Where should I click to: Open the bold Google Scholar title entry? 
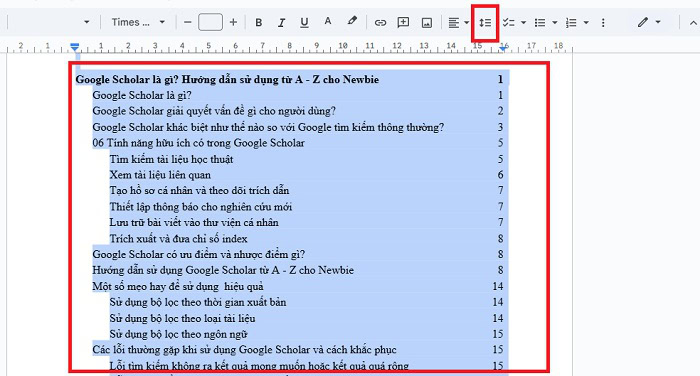pyautogui.click(x=227, y=79)
